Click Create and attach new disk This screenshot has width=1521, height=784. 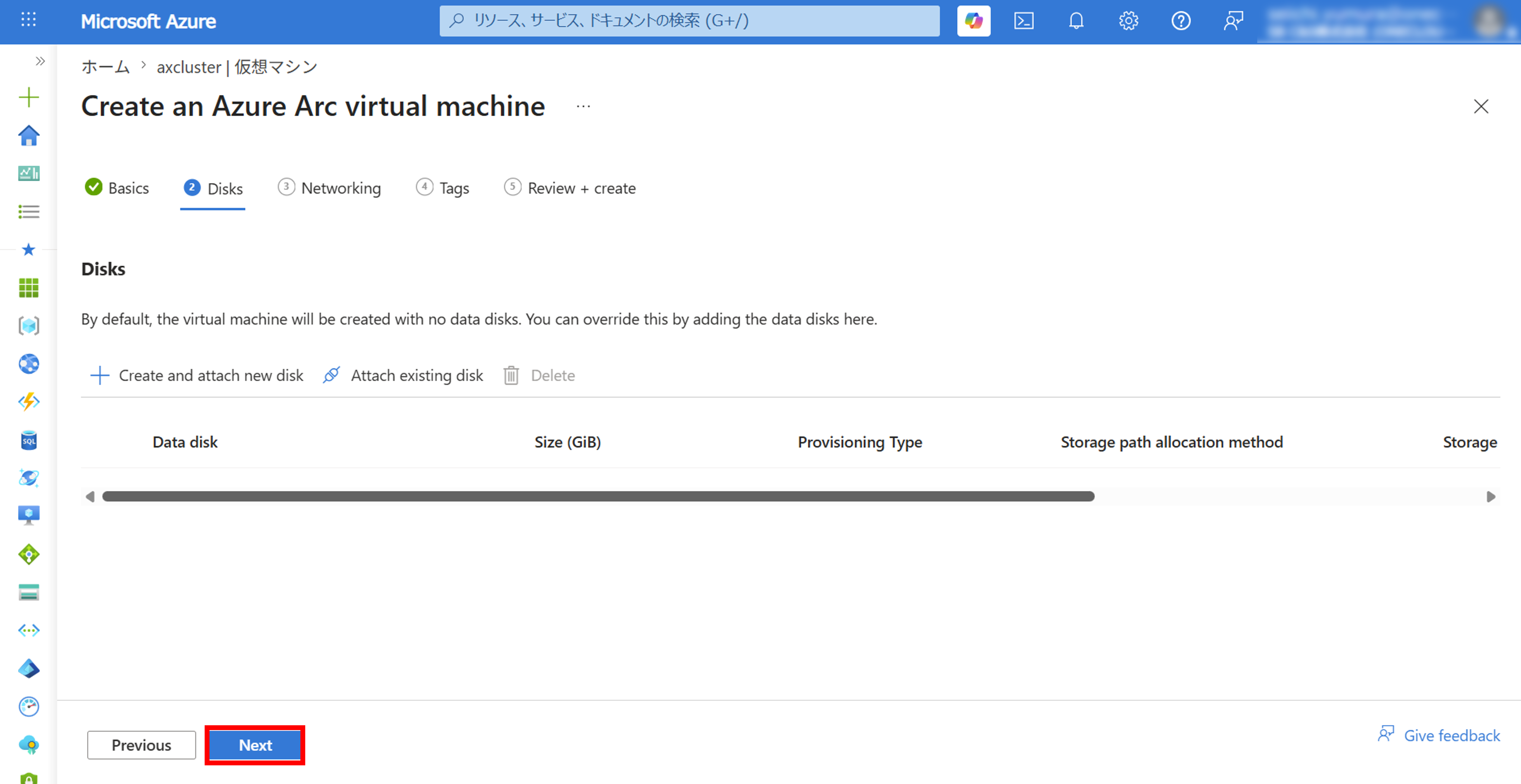(197, 376)
